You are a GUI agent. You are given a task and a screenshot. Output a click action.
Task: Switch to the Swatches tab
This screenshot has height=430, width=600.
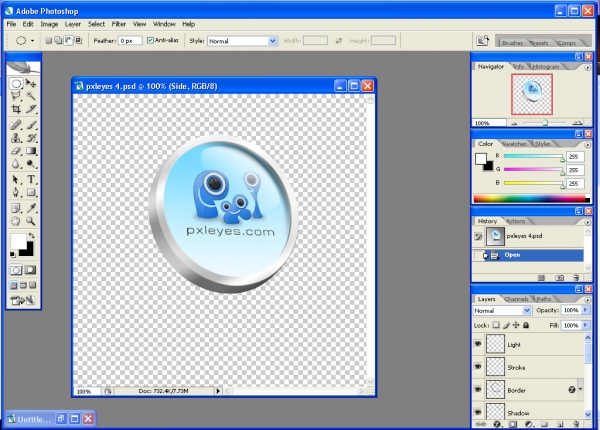514,144
